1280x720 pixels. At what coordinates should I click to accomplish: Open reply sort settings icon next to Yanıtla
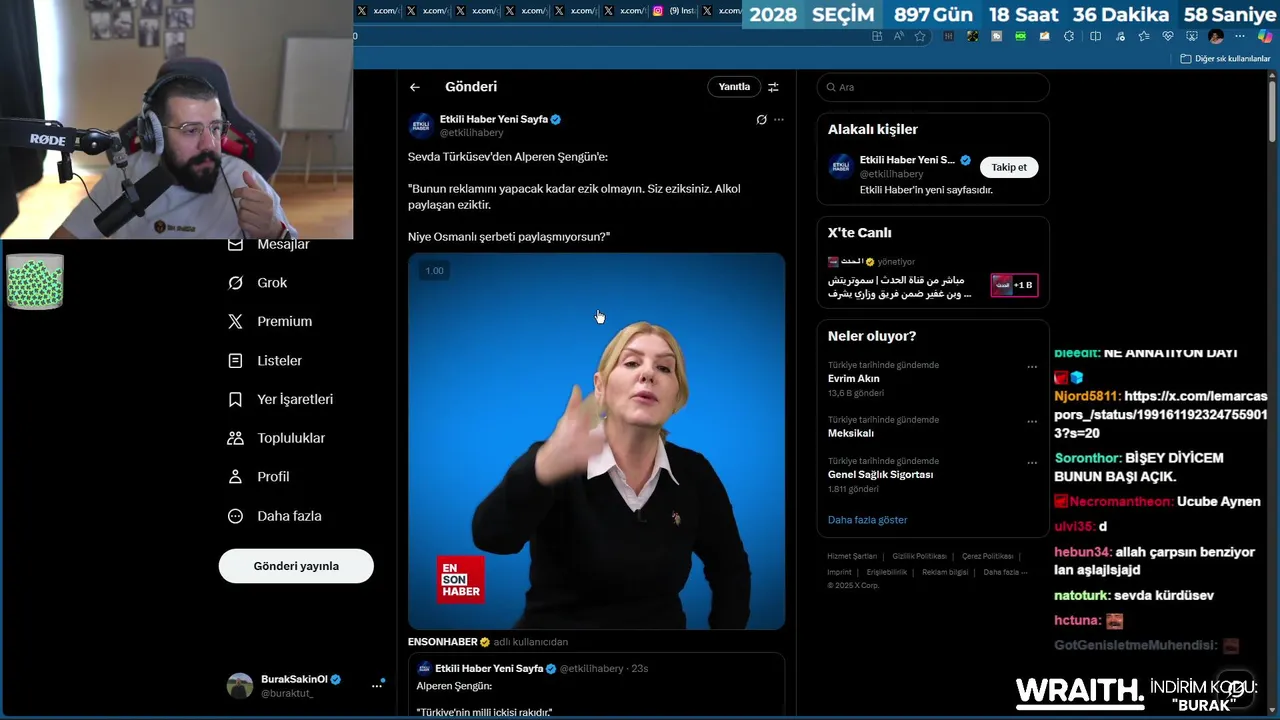(773, 87)
